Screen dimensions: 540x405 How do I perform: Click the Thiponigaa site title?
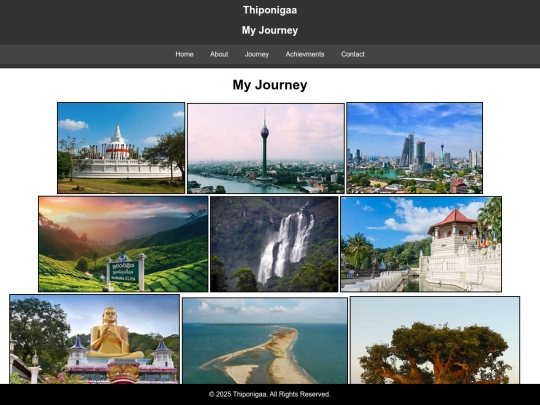270,10
